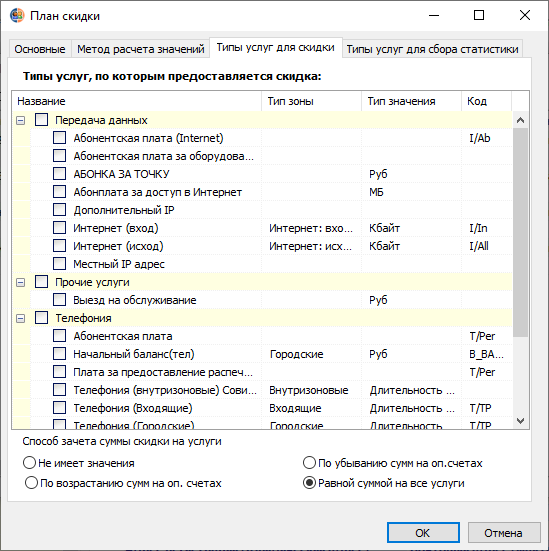549x551 pixels.
Task: Collapse the Передача данных group
Action: 21,121
